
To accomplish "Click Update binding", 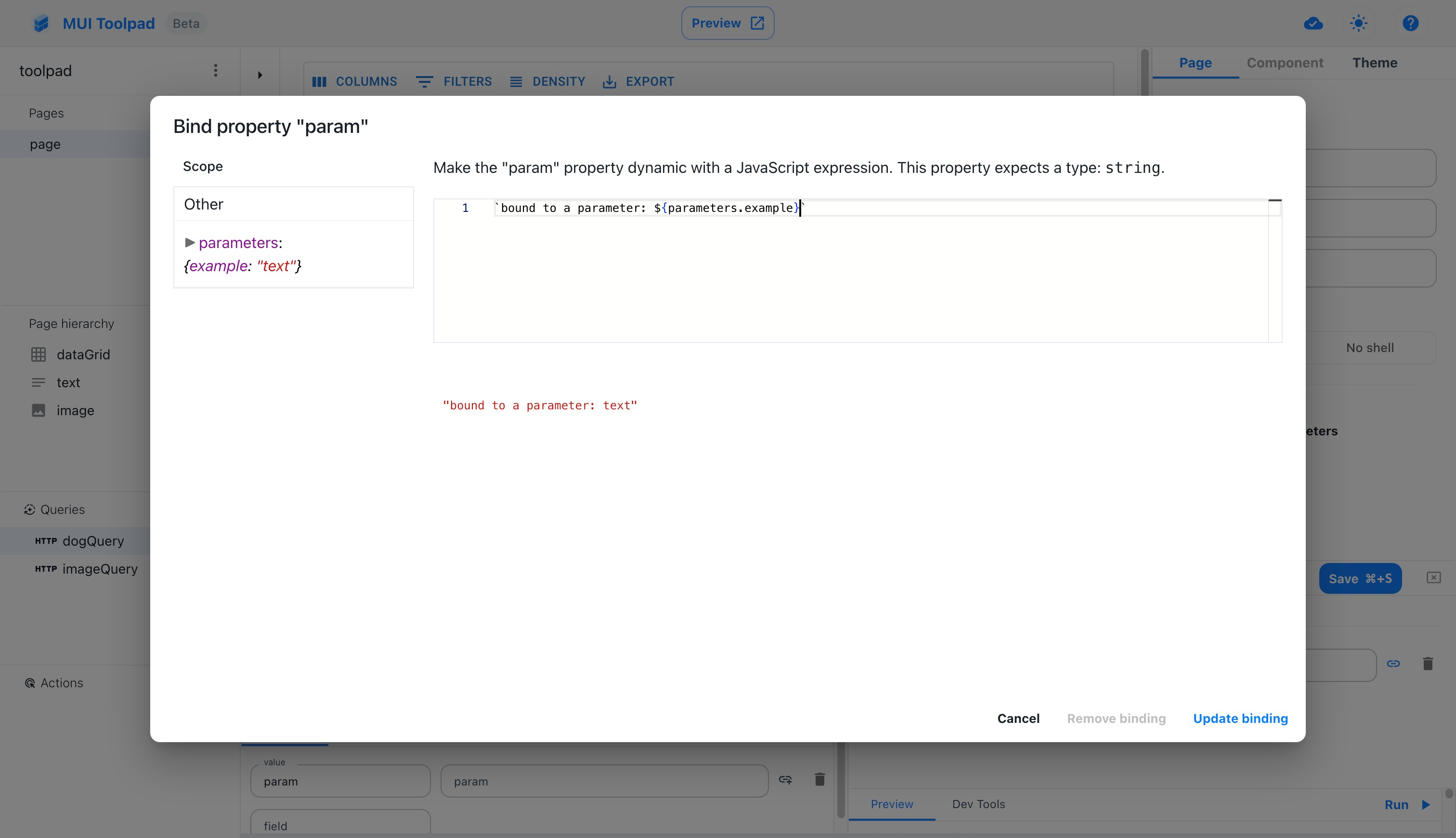I will point(1240,718).
